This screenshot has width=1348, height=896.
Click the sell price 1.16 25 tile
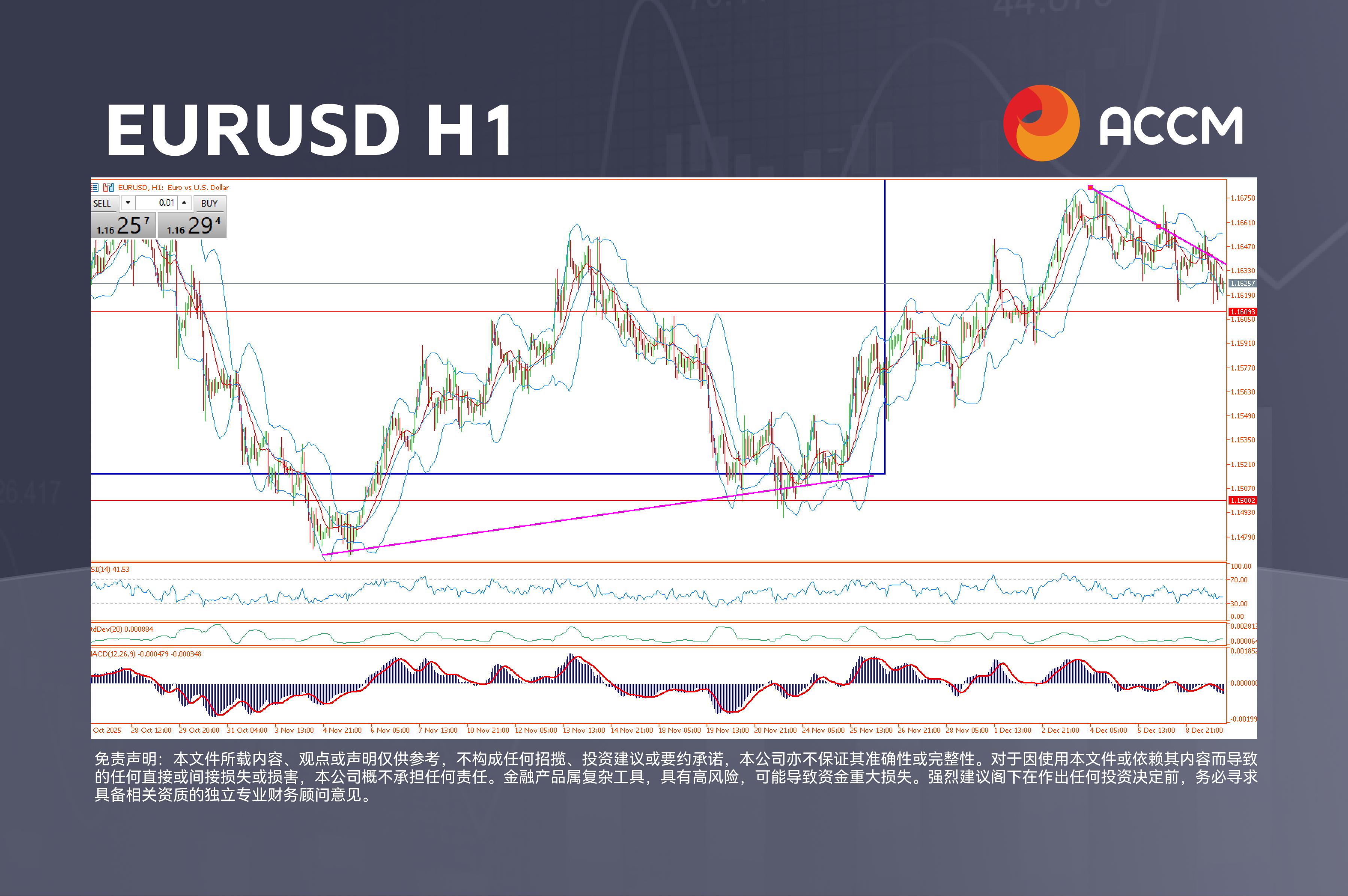[123, 226]
